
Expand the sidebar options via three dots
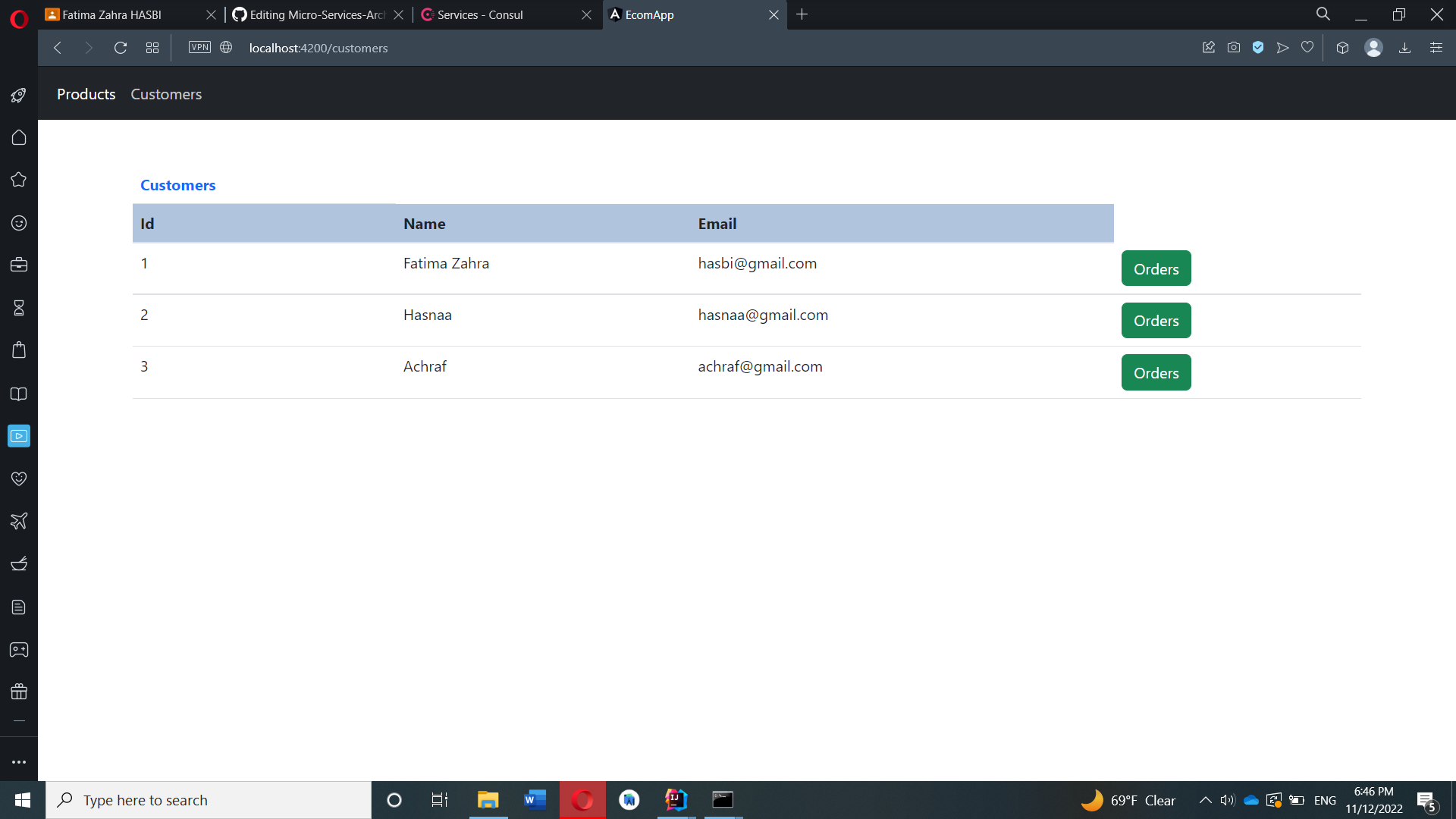click(x=18, y=761)
